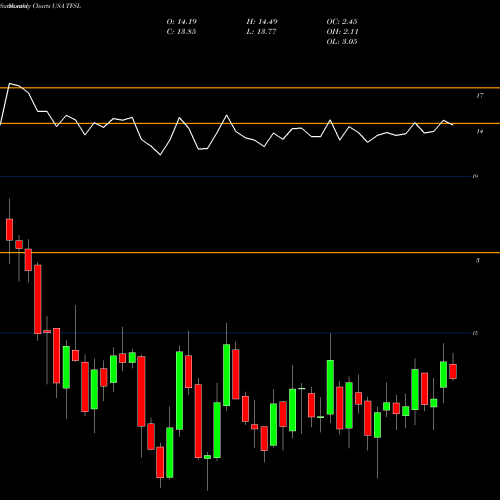Select the last red candlestick at the right end

click(x=453, y=371)
